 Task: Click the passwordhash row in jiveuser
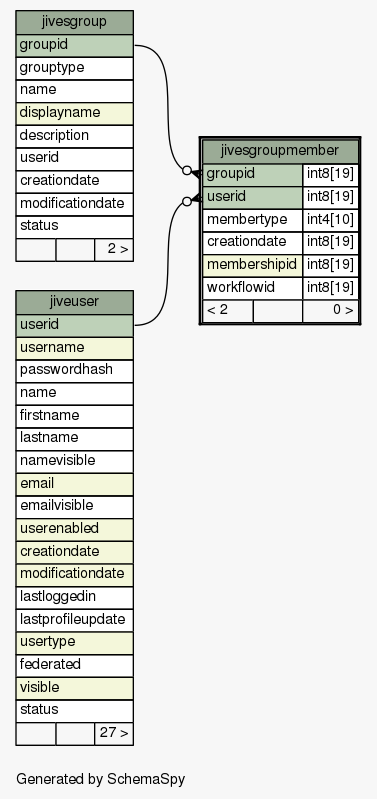click(x=74, y=370)
